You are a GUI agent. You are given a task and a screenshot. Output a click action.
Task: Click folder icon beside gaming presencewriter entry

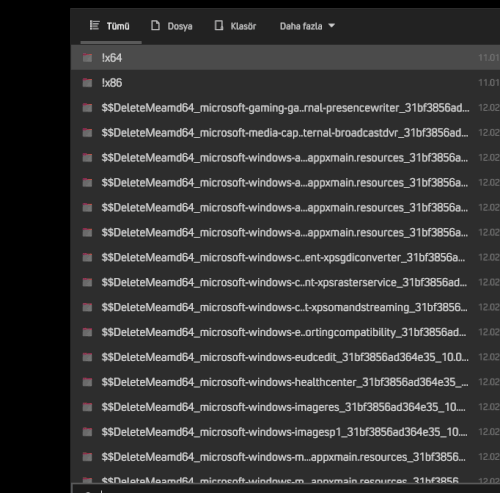[x=87, y=108]
